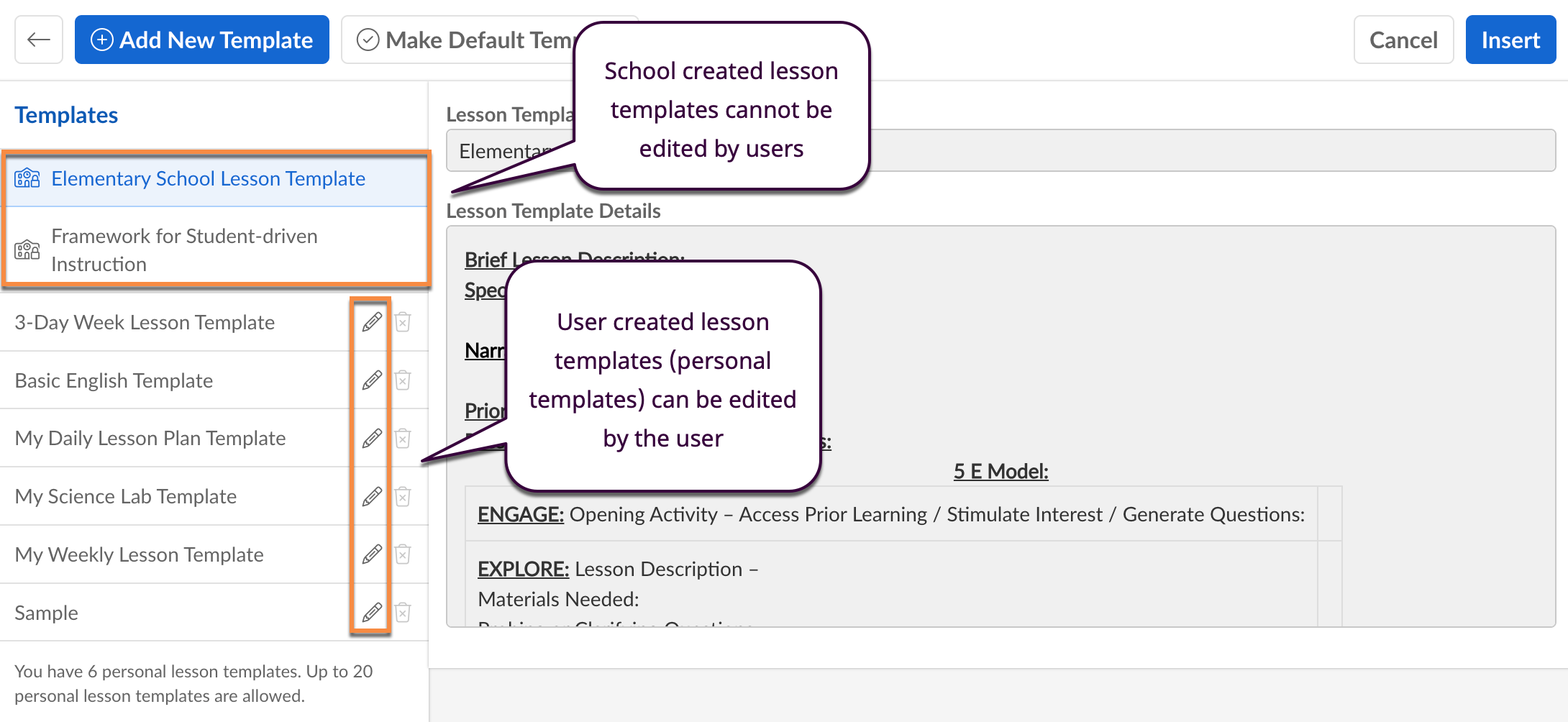Click the back arrow button
This screenshot has height=722, width=1568.
coord(39,40)
